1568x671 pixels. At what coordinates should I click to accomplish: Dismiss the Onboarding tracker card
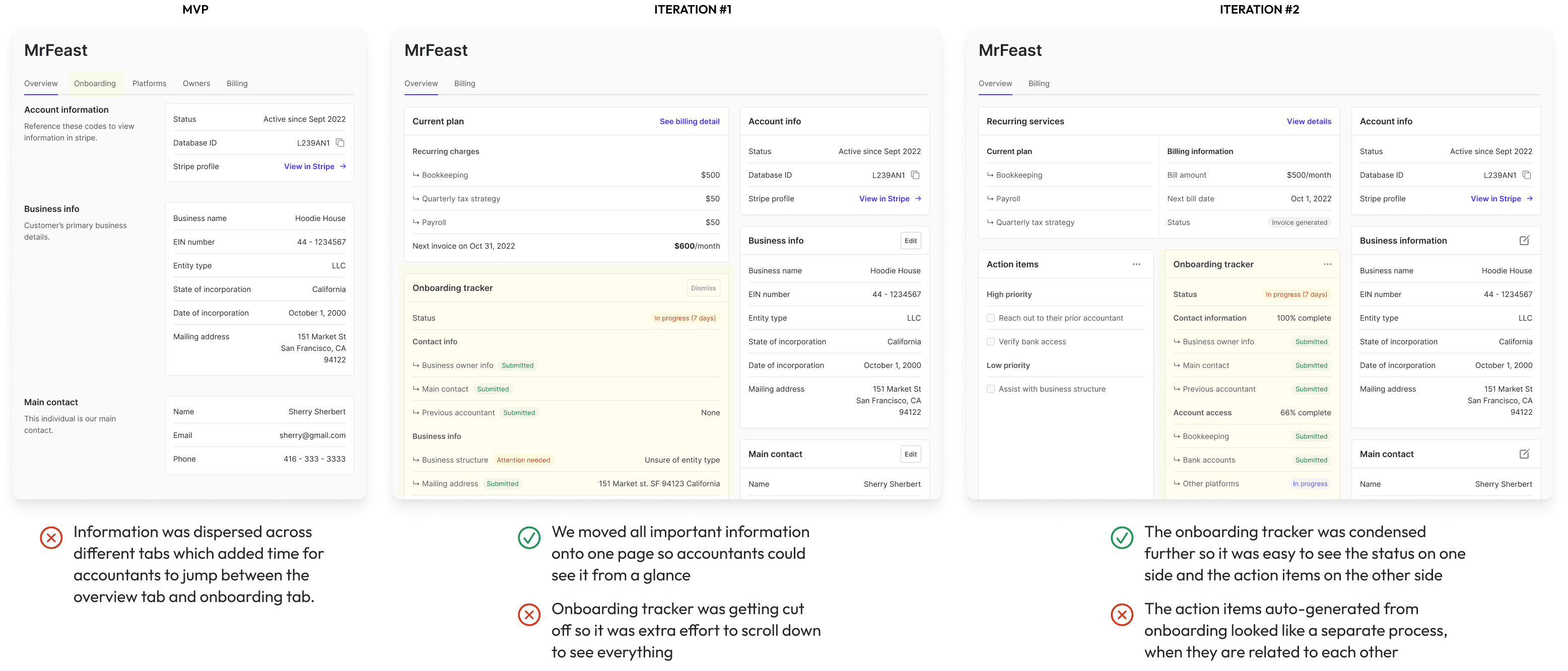coord(703,288)
